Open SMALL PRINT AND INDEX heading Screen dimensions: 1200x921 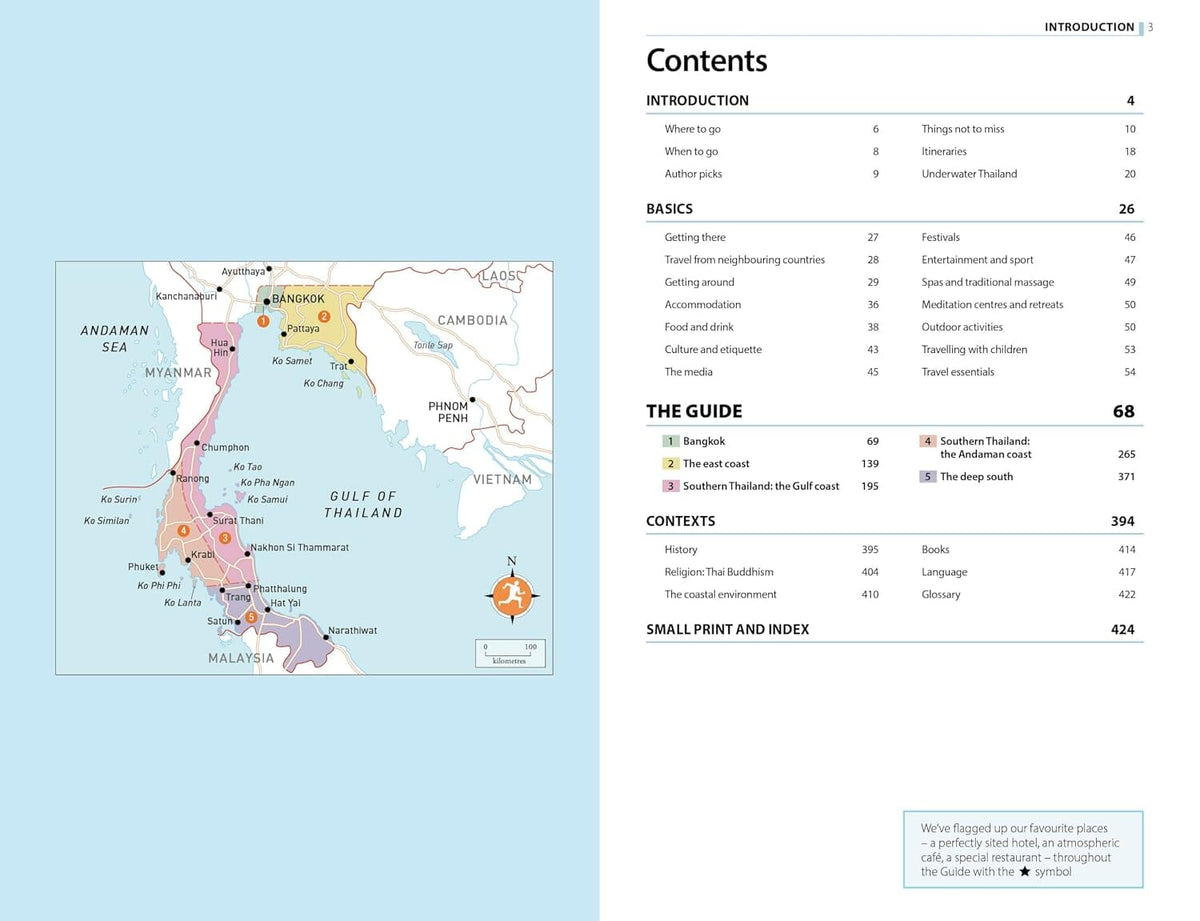(x=728, y=629)
